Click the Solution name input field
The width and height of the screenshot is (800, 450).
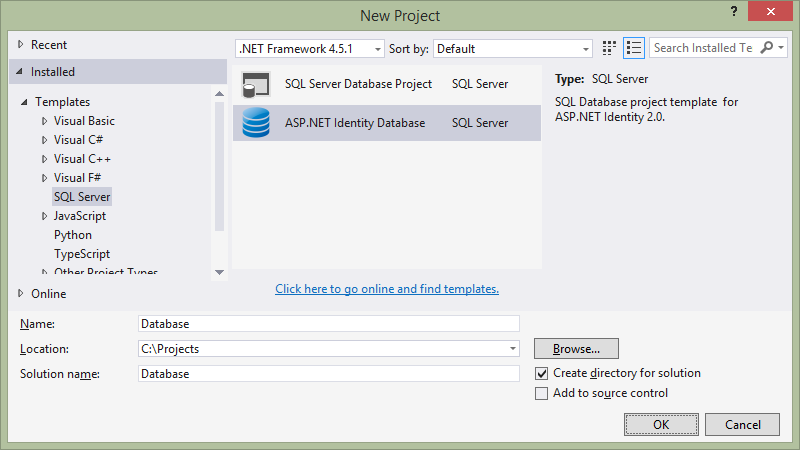point(329,374)
